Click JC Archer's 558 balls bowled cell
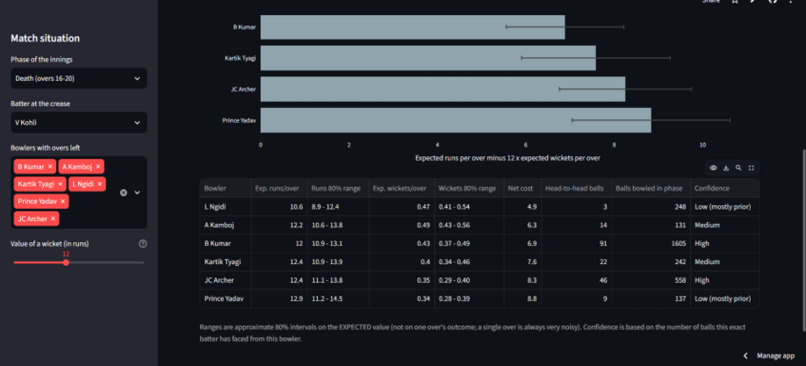The height and width of the screenshot is (366, 806). [x=651, y=280]
